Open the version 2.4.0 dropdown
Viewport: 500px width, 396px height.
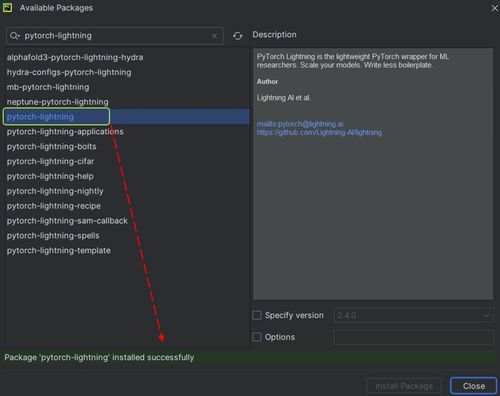413,315
